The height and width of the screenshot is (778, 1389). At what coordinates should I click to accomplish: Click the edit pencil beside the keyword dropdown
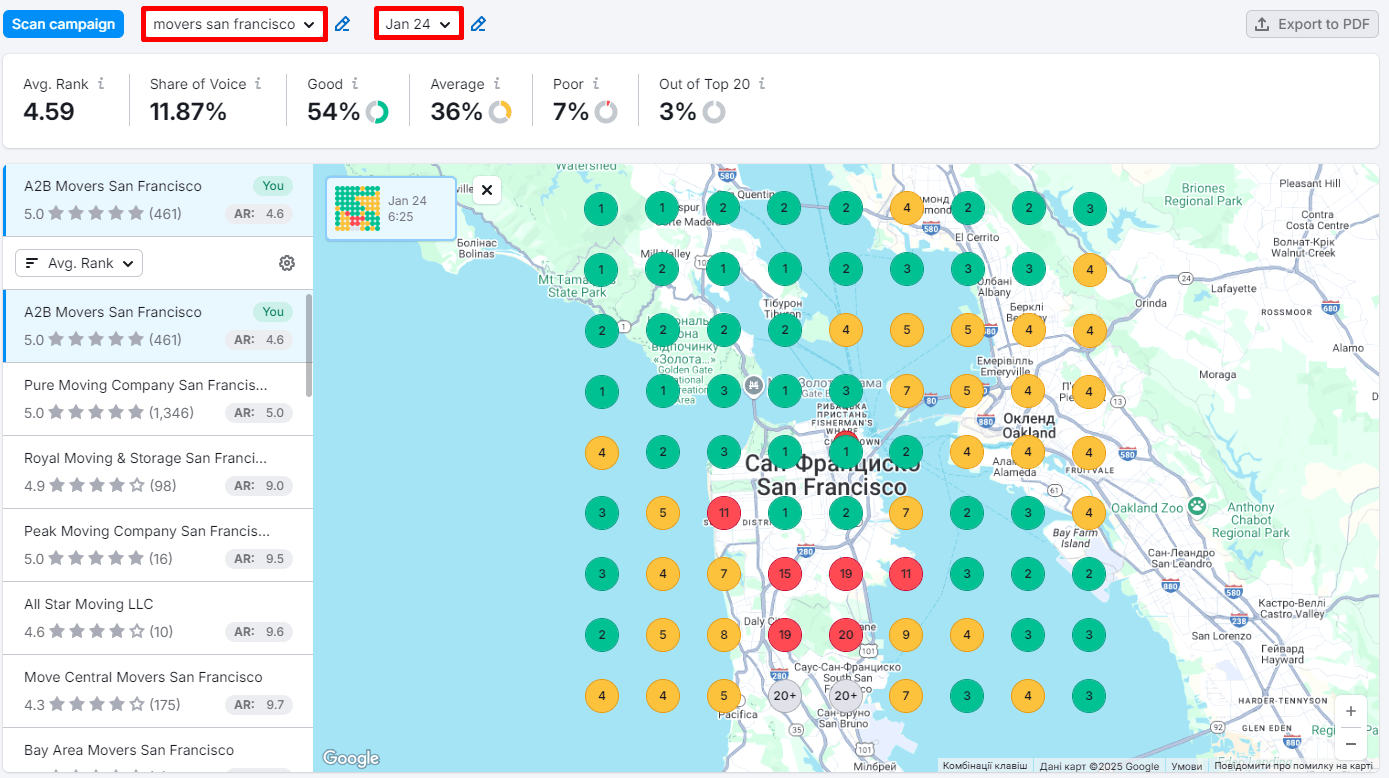[342, 24]
